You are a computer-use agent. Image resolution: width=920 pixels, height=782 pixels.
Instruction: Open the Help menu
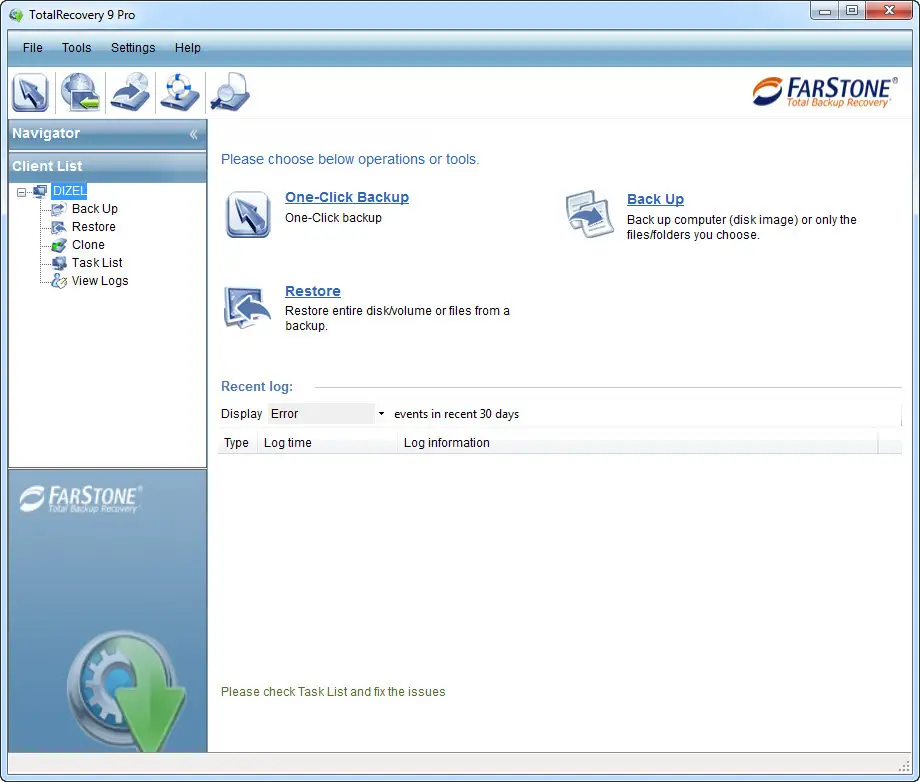(x=188, y=48)
